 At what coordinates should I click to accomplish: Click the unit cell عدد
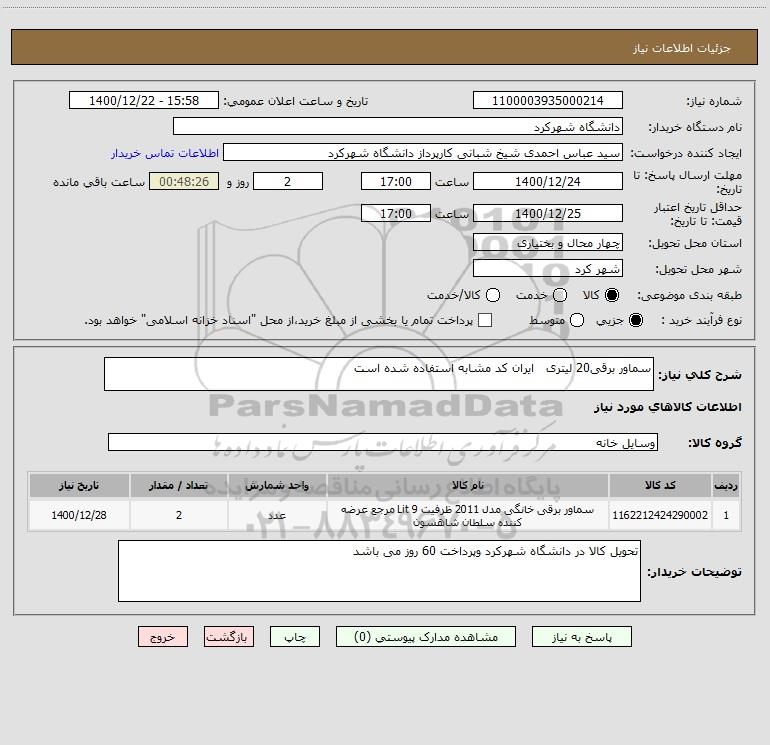pos(277,515)
